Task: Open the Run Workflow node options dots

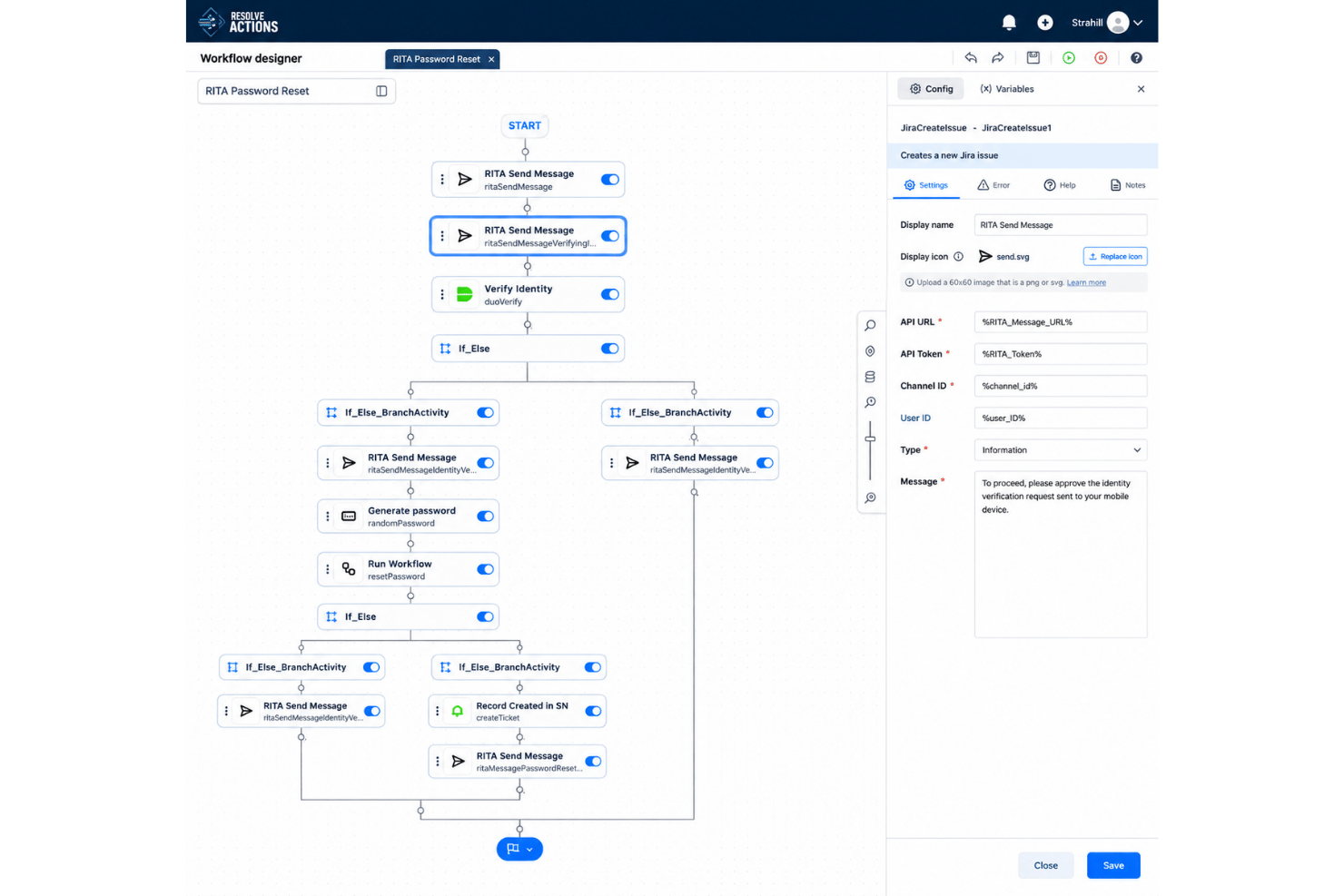Action: tap(328, 569)
